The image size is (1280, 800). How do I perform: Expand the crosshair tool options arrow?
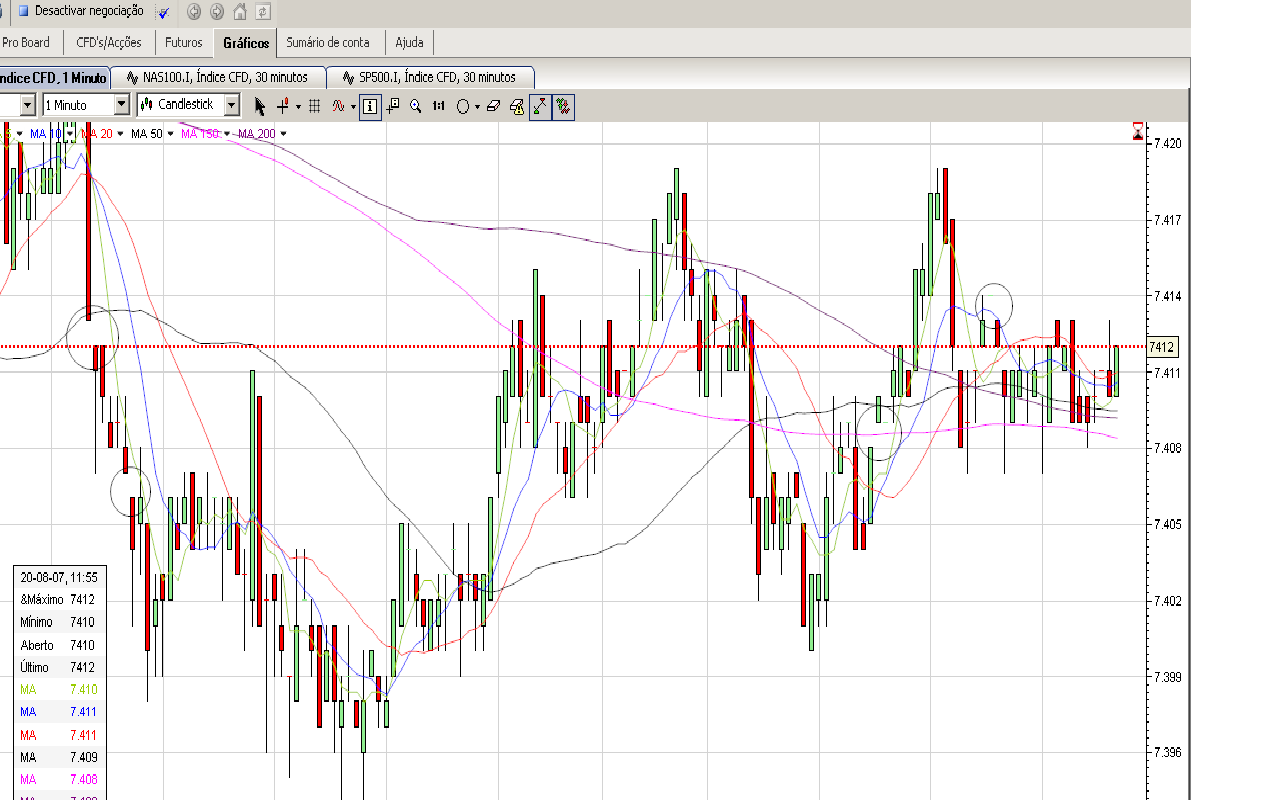point(298,106)
